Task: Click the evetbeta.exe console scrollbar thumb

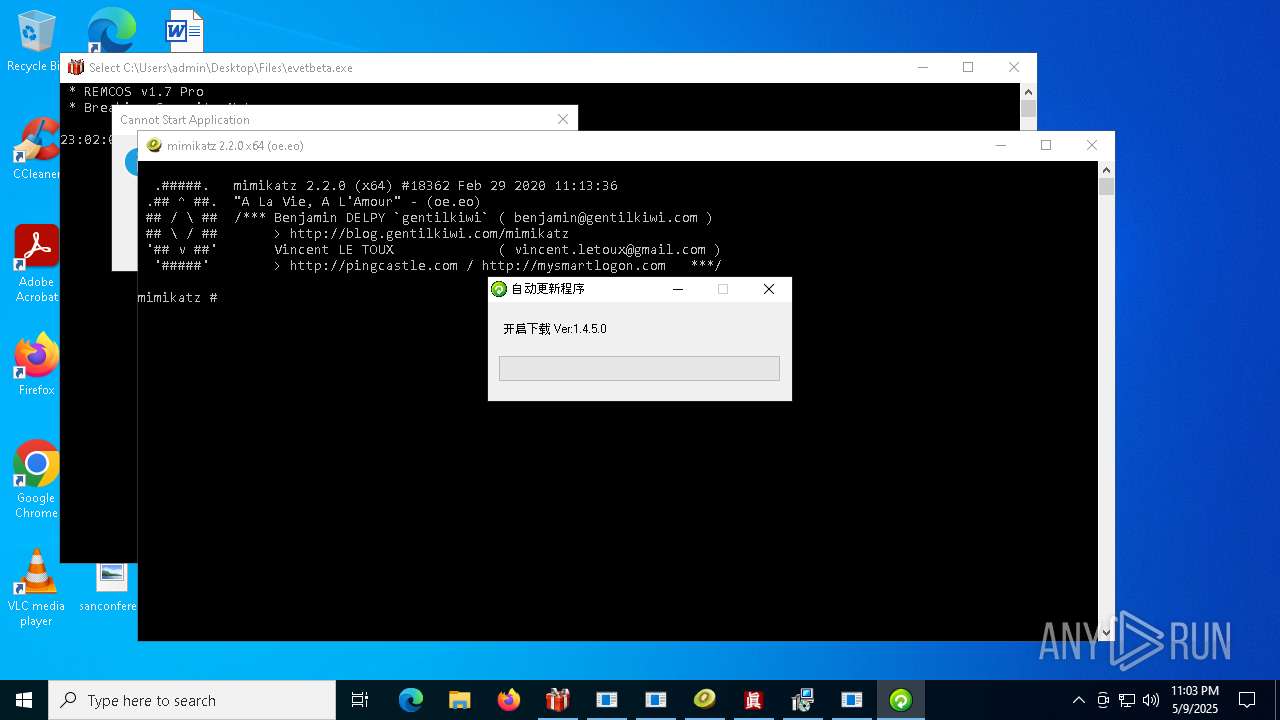Action: (x=1028, y=109)
